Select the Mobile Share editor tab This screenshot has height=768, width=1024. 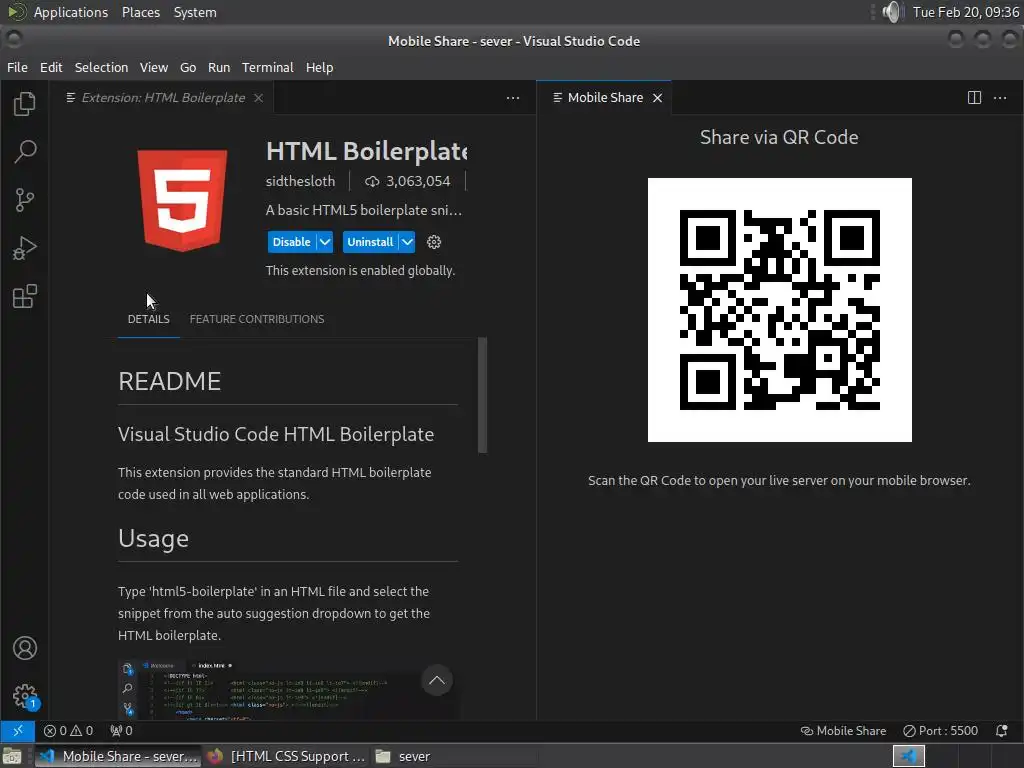tap(605, 97)
